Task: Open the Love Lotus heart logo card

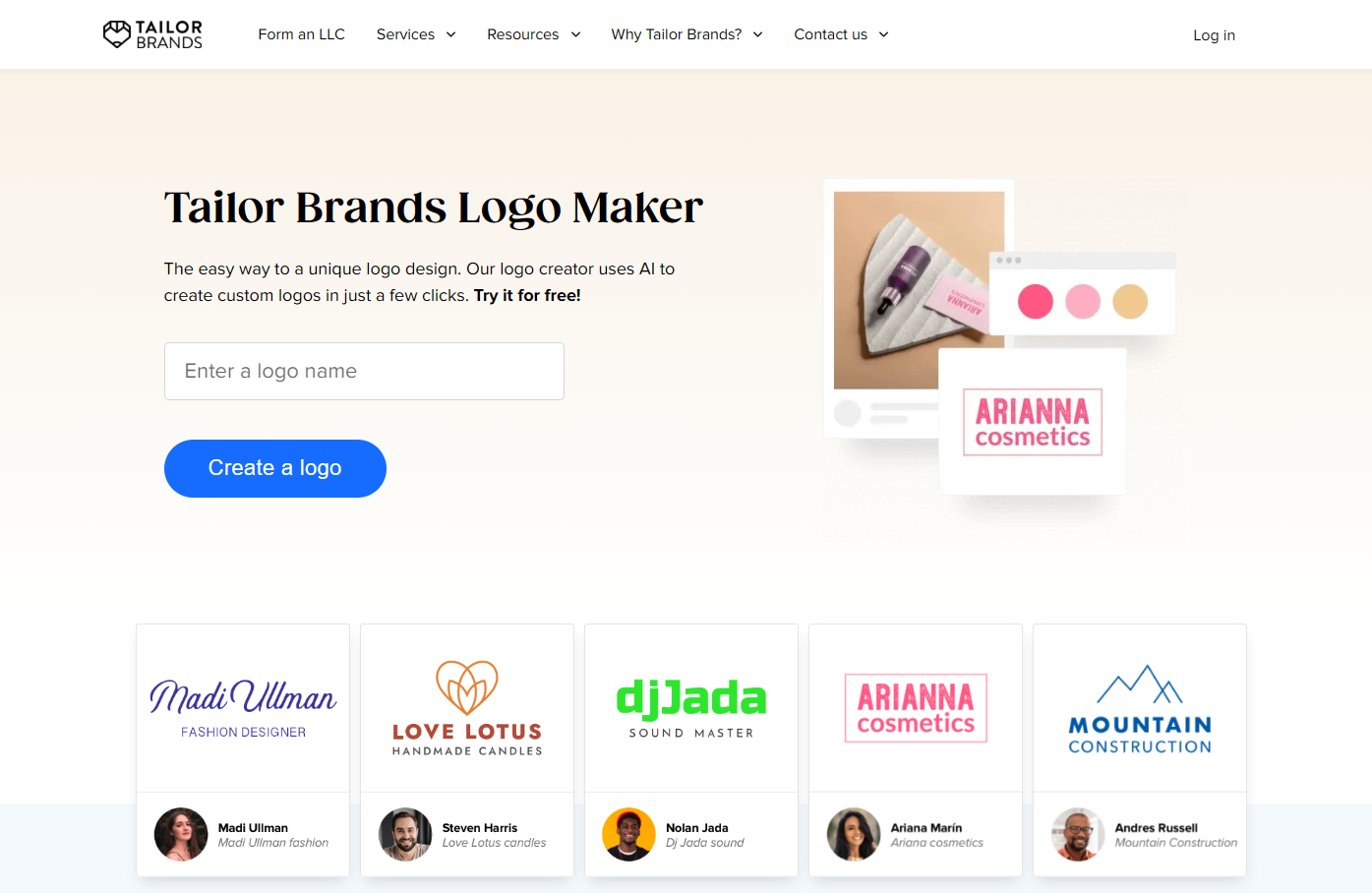Action: pos(467,708)
